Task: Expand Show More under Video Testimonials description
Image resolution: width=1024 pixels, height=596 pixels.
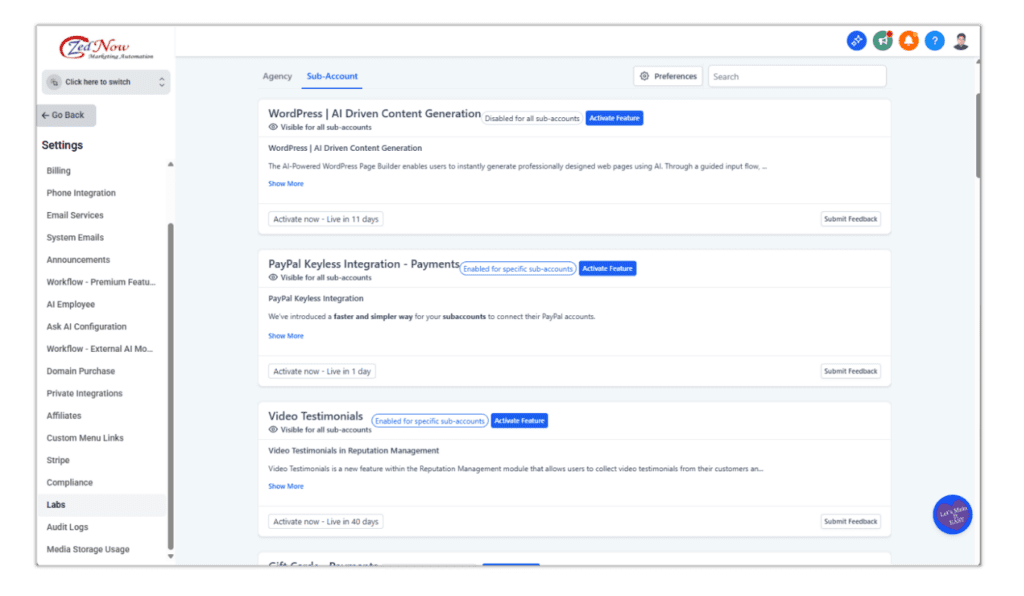Action: [286, 487]
